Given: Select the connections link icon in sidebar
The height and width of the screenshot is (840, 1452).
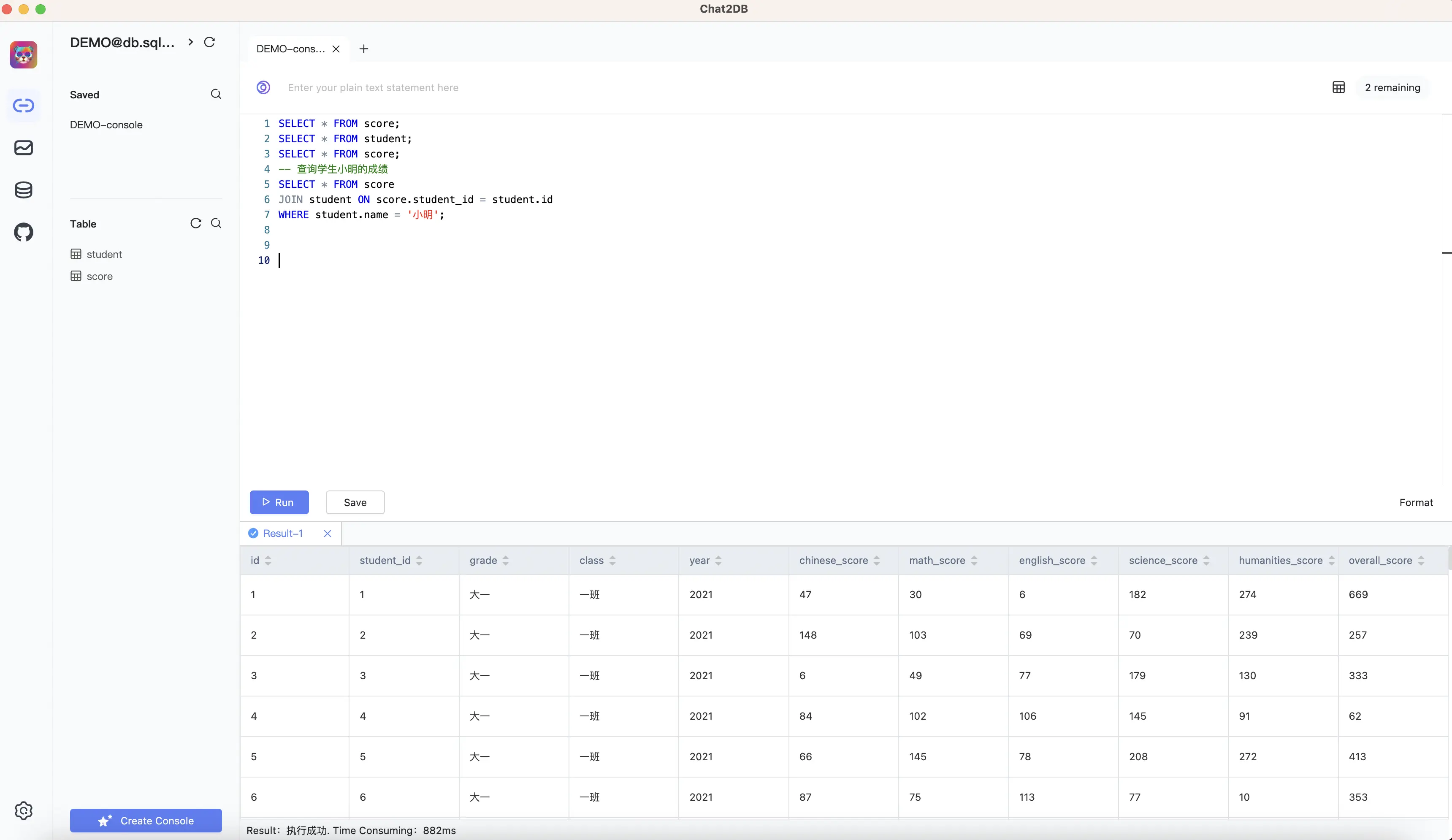Looking at the screenshot, I should click(24, 106).
